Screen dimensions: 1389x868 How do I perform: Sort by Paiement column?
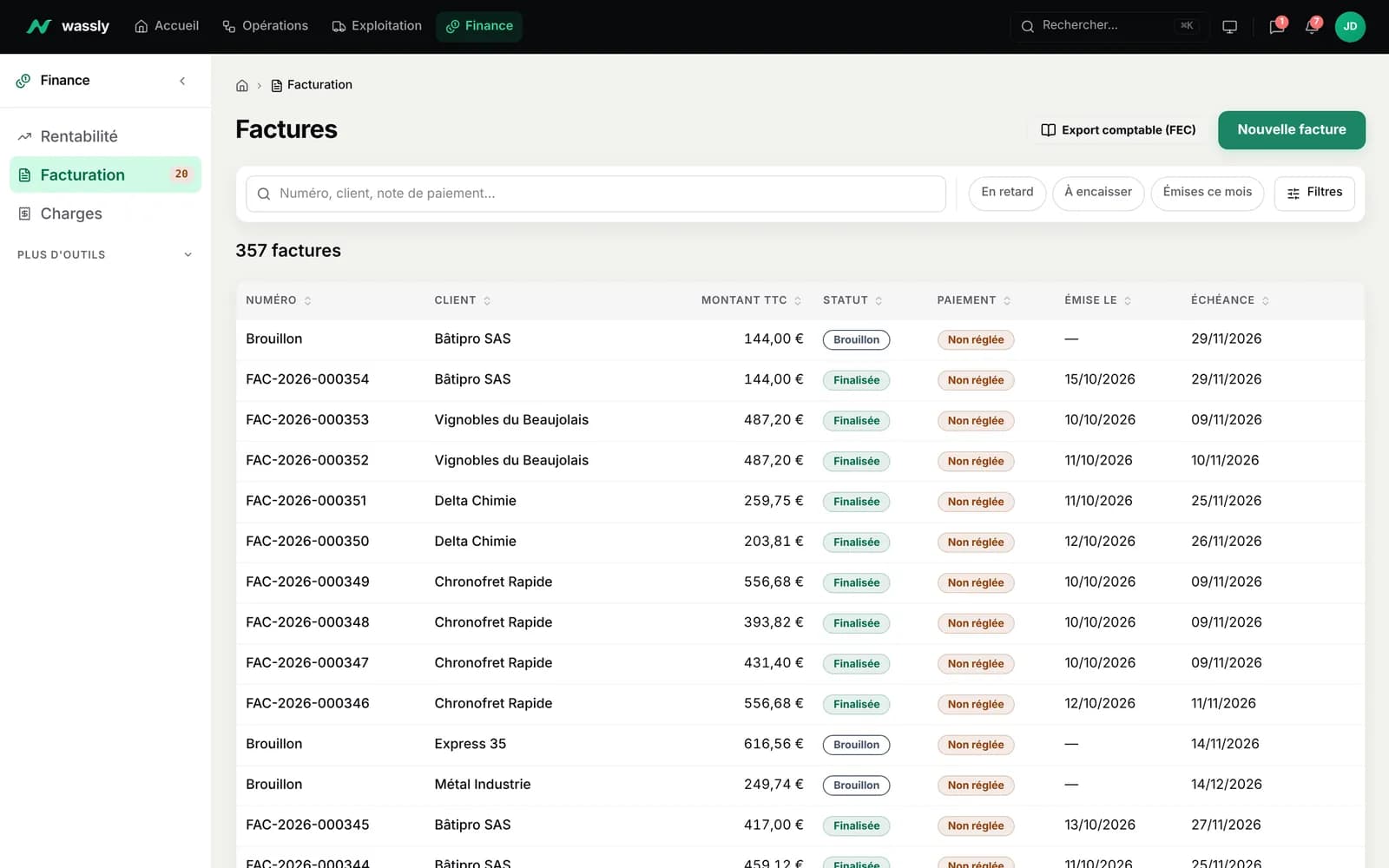pyautogui.click(x=974, y=300)
